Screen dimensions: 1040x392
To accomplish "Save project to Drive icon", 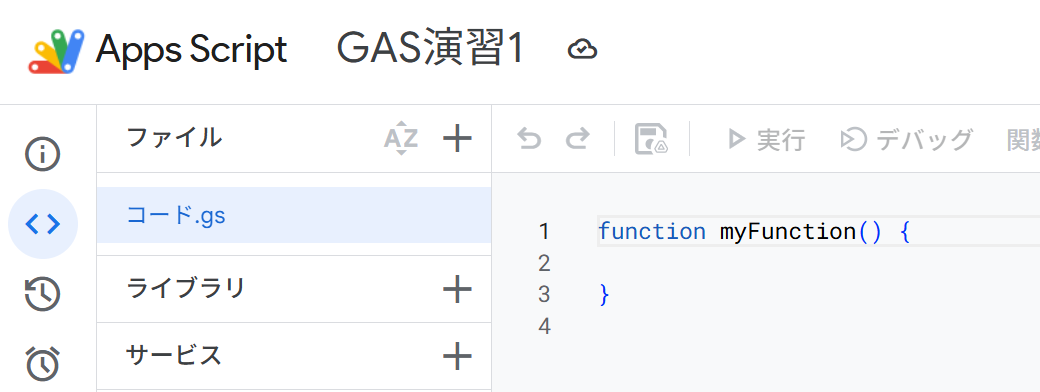I will [x=651, y=139].
